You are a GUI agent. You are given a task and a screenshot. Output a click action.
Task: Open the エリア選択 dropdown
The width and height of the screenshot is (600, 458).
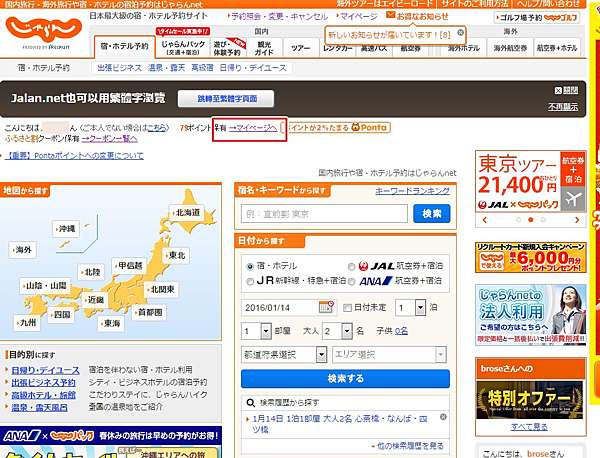389,355
